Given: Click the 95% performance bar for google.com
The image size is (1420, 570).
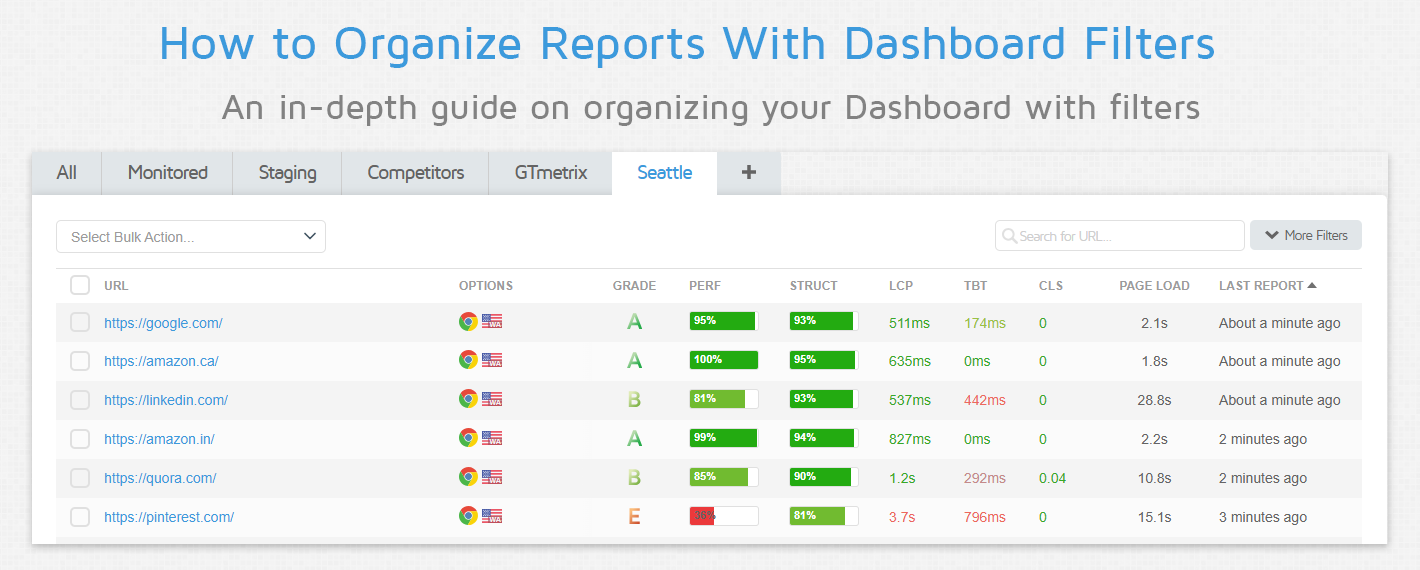Looking at the screenshot, I should (724, 321).
